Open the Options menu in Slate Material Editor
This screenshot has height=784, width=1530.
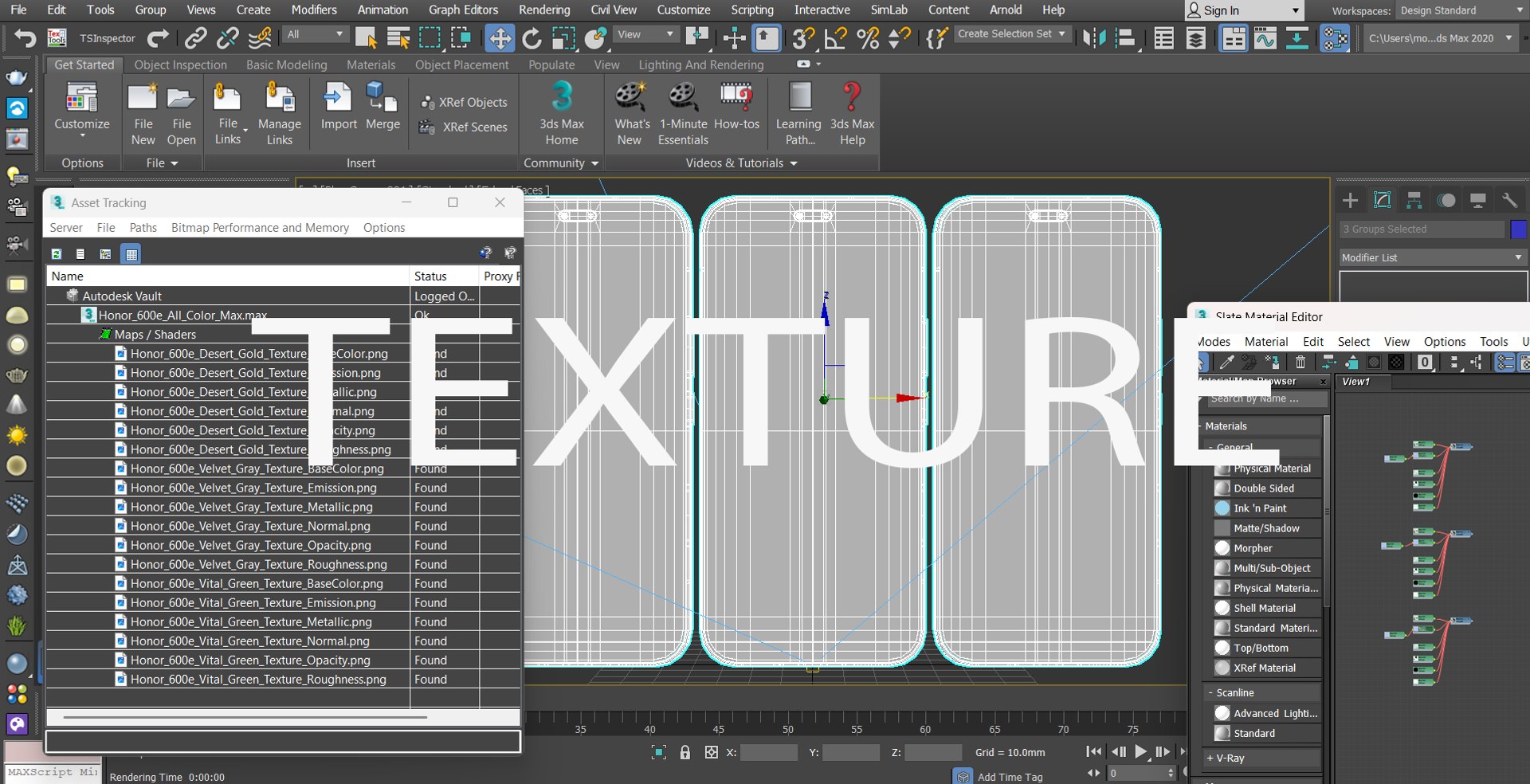1445,341
